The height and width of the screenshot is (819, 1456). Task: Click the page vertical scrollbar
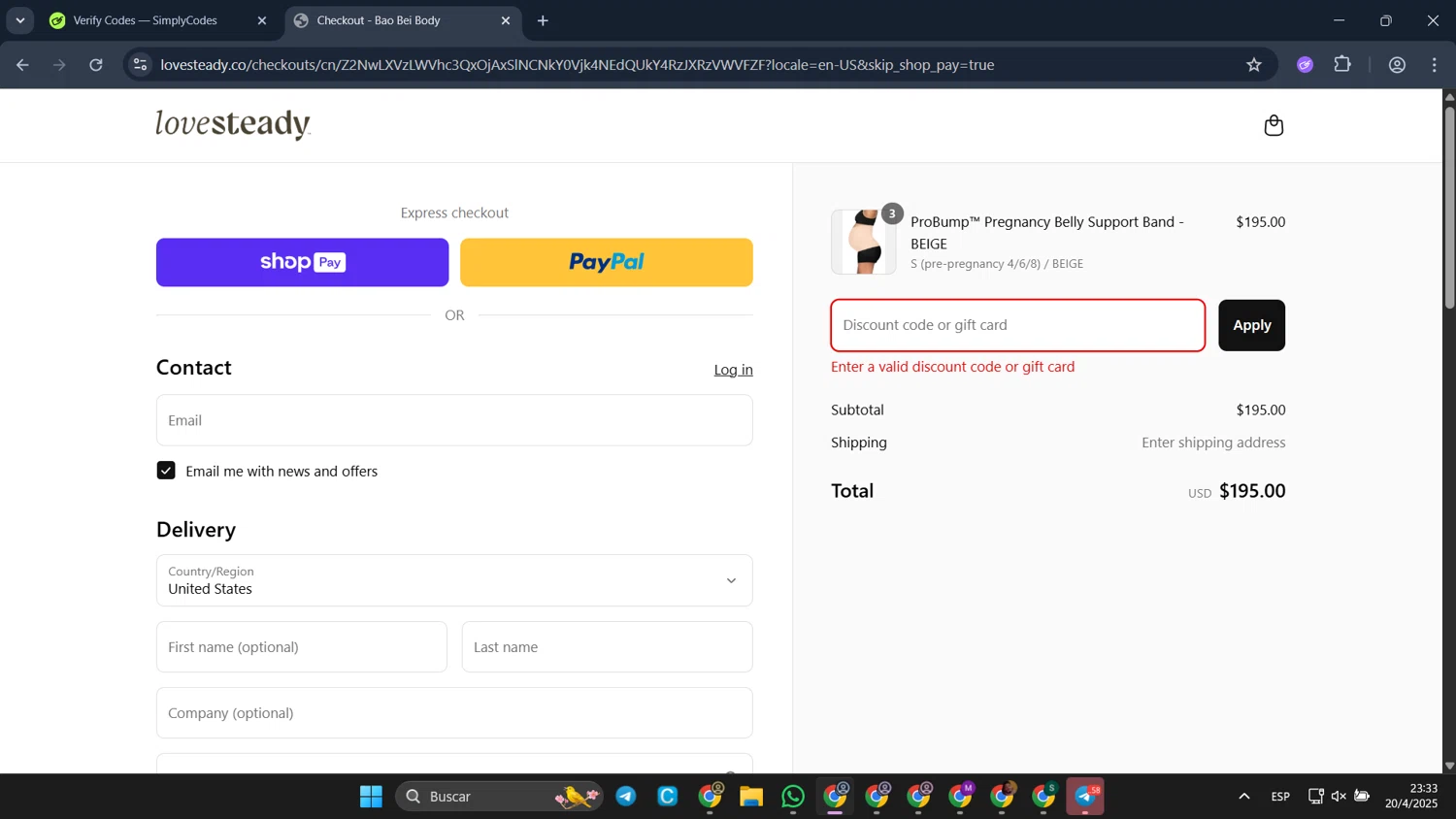click(1449, 207)
